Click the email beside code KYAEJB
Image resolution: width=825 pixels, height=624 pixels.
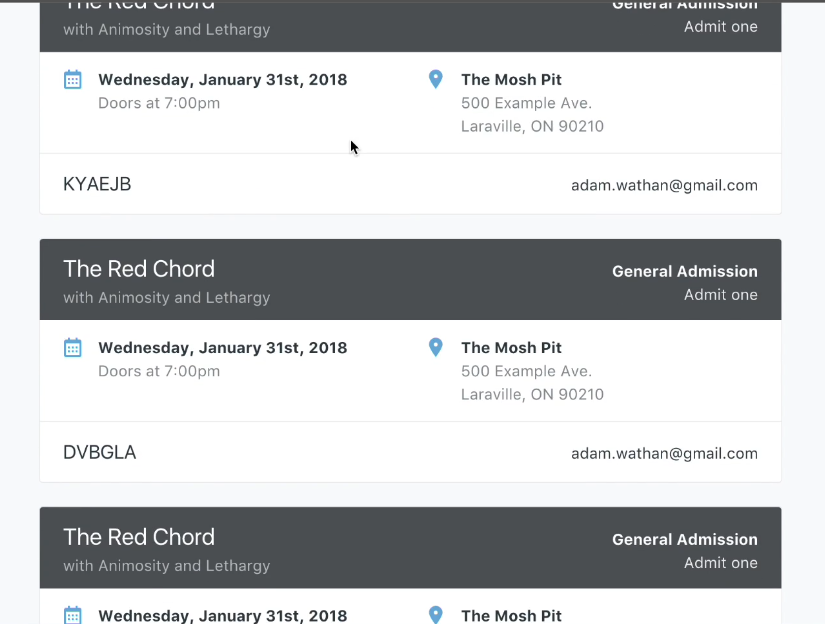tap(664, 185)
